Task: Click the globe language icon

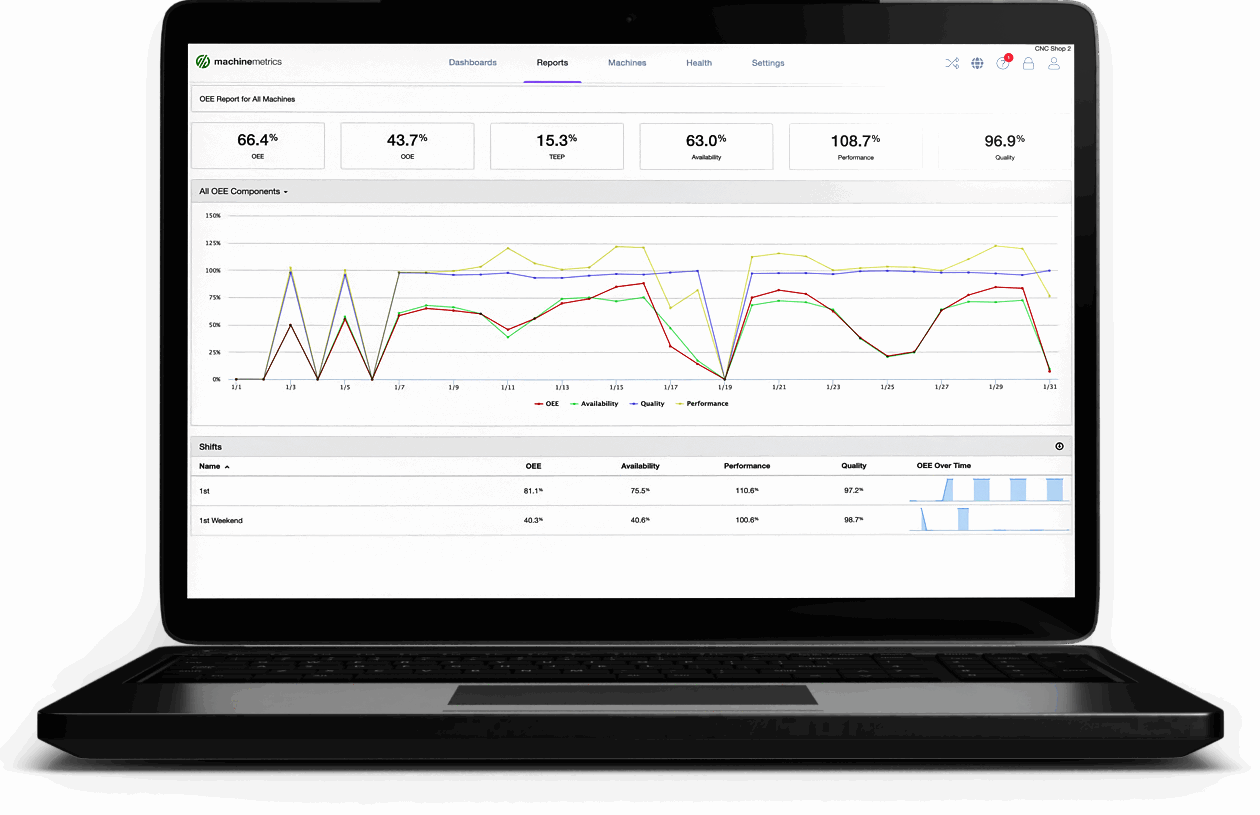Action: coord(977,63)
